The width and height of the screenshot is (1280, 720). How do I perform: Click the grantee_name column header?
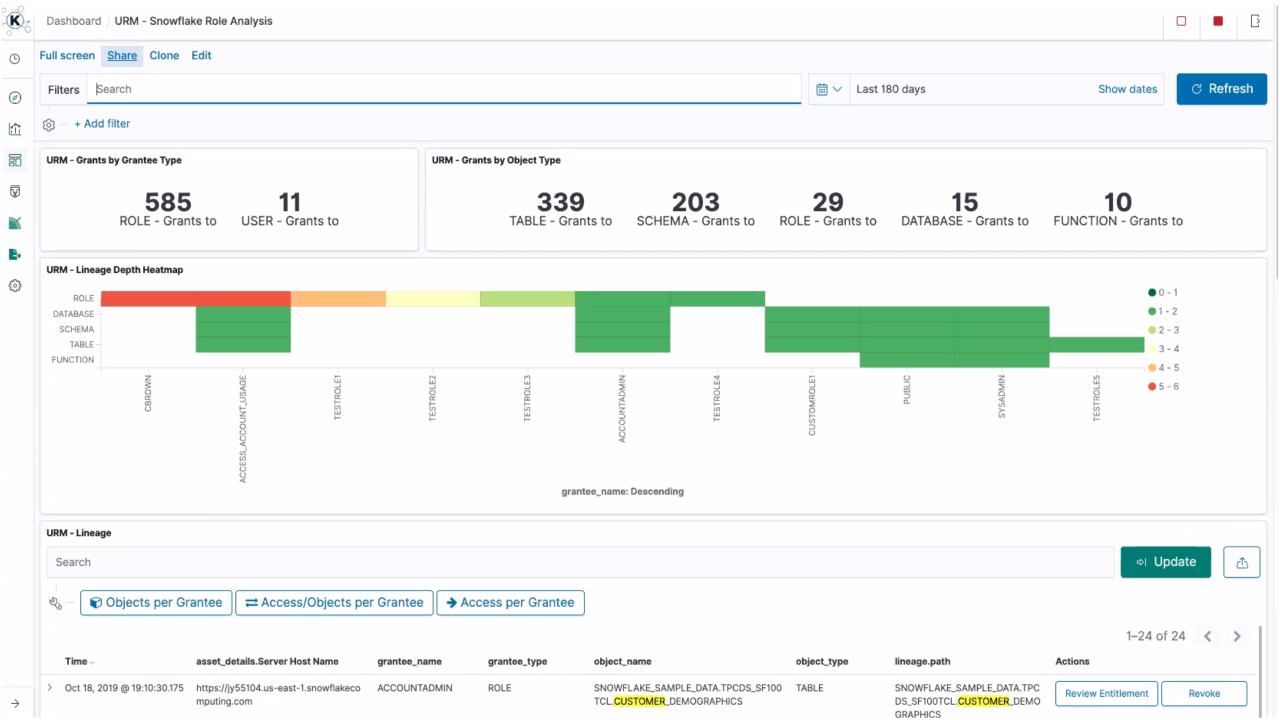[409, 661]
